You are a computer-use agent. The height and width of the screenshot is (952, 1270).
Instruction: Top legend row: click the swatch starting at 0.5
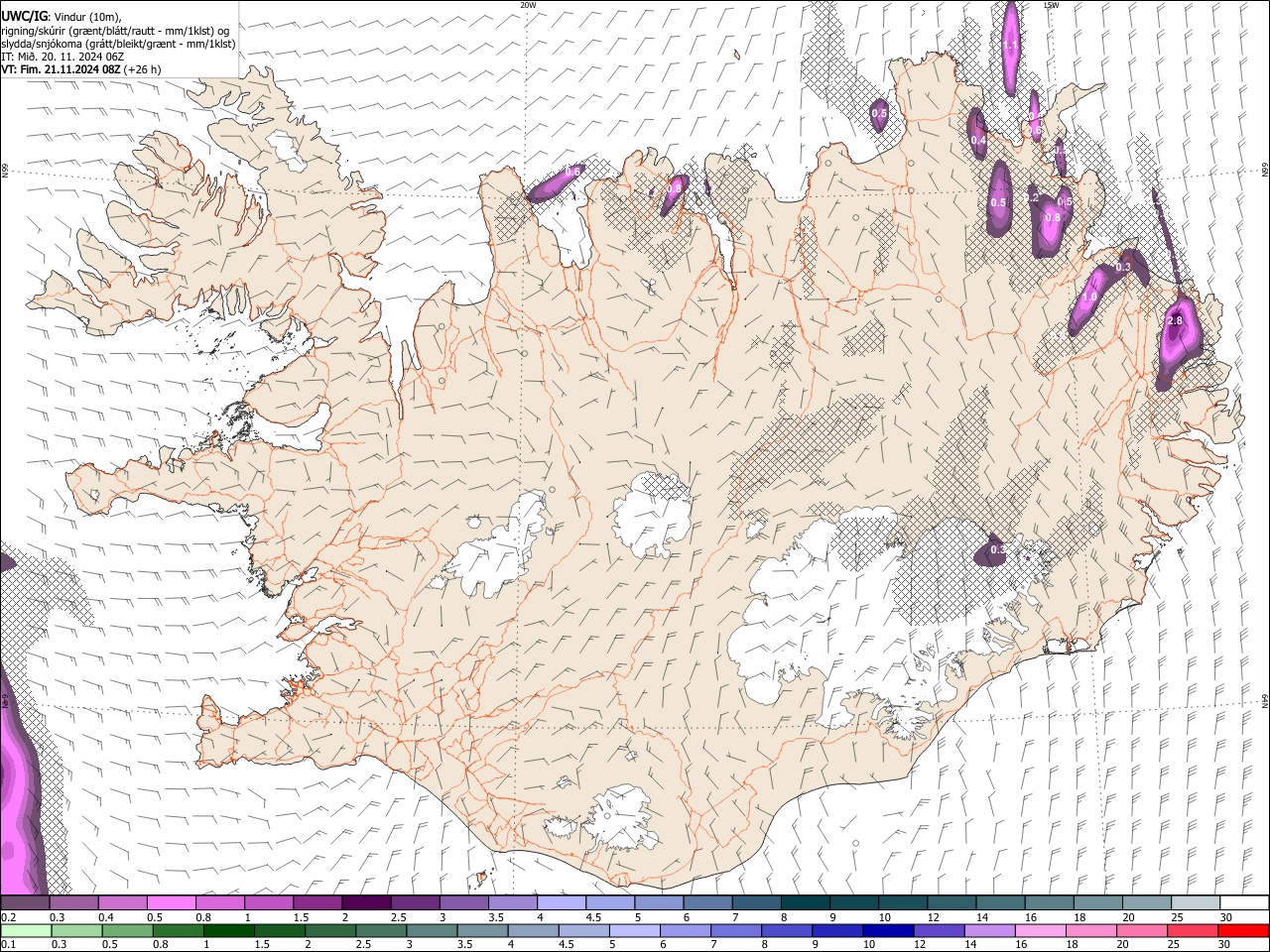171,902
